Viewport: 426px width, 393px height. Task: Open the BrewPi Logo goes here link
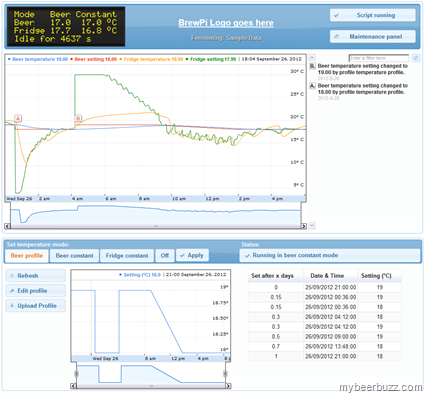point(226,23)
